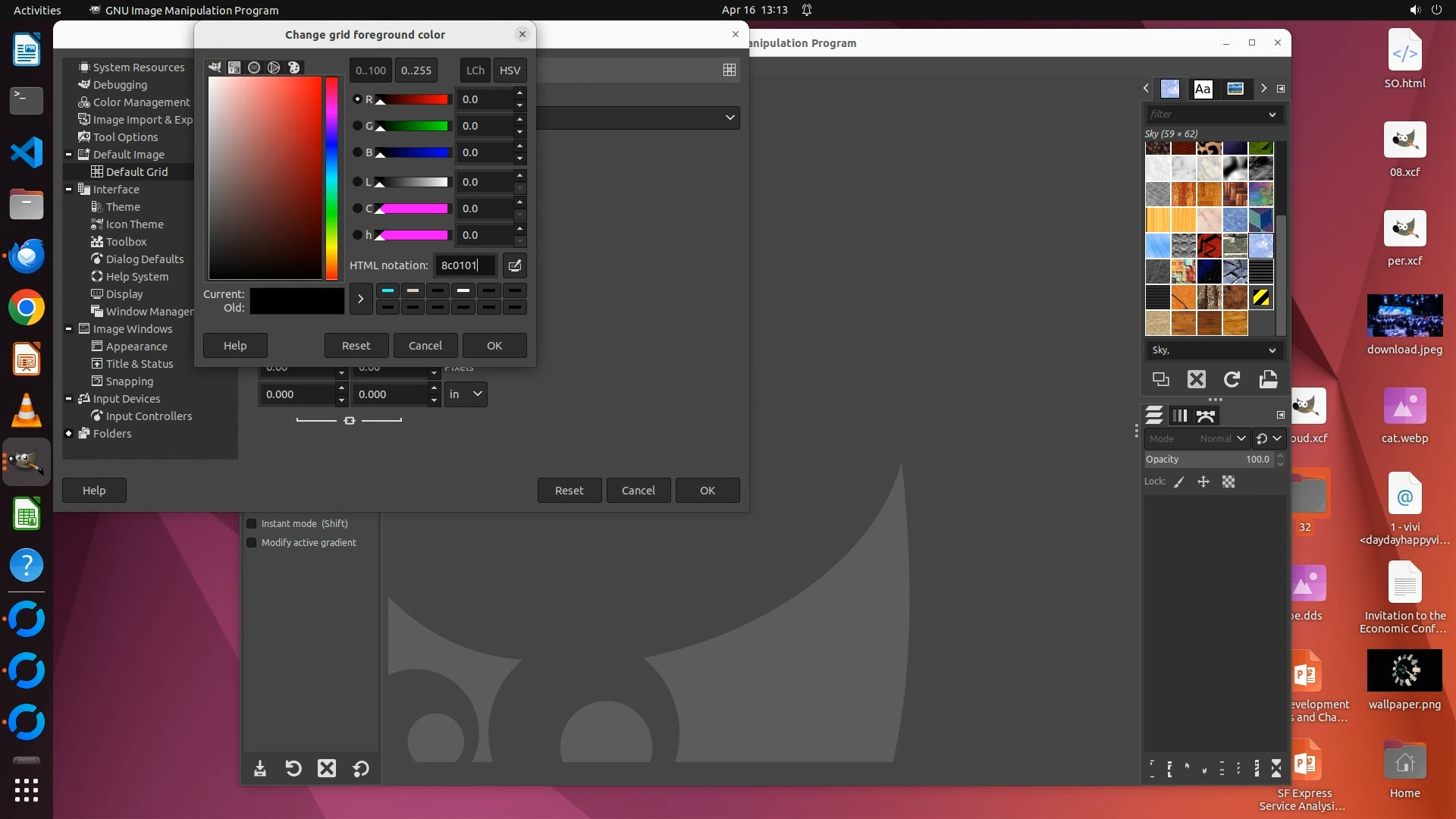
Task: Expand the Folders tree section
Action: (69, 434)
